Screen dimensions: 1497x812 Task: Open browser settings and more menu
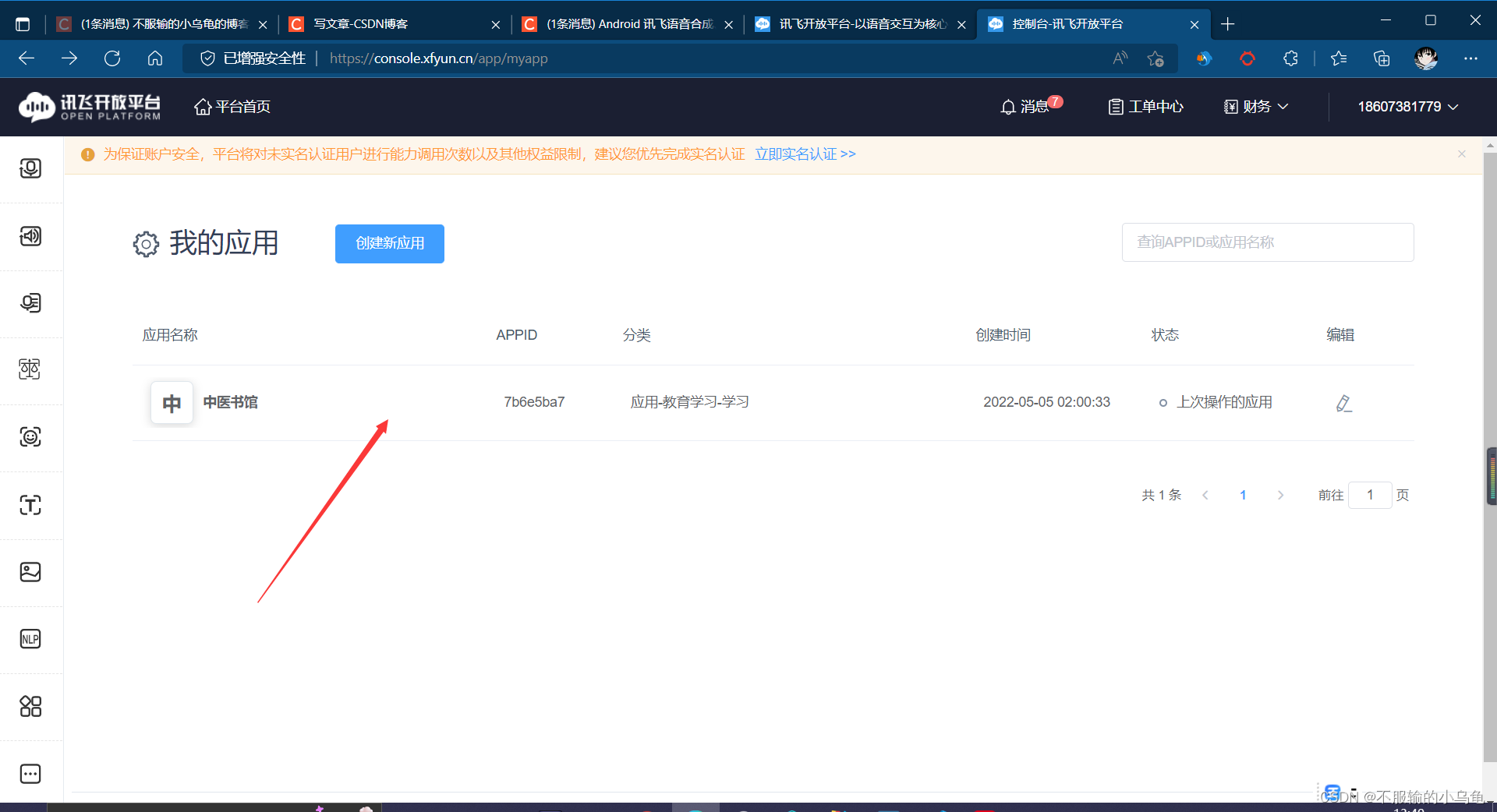tap(1470, 58)
